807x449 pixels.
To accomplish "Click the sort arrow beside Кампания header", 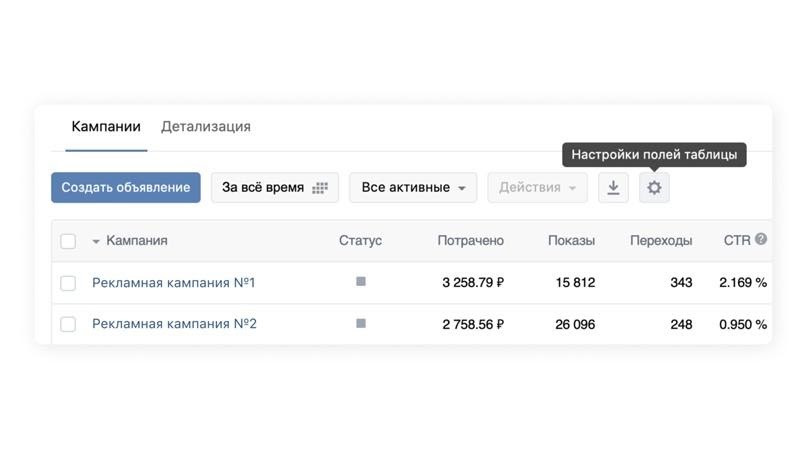I will (x=96, y=242).
